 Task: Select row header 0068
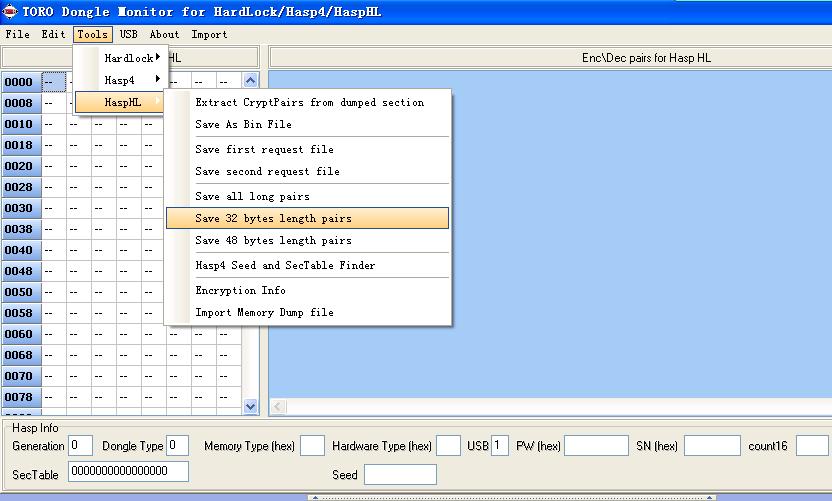pos(21,355)
